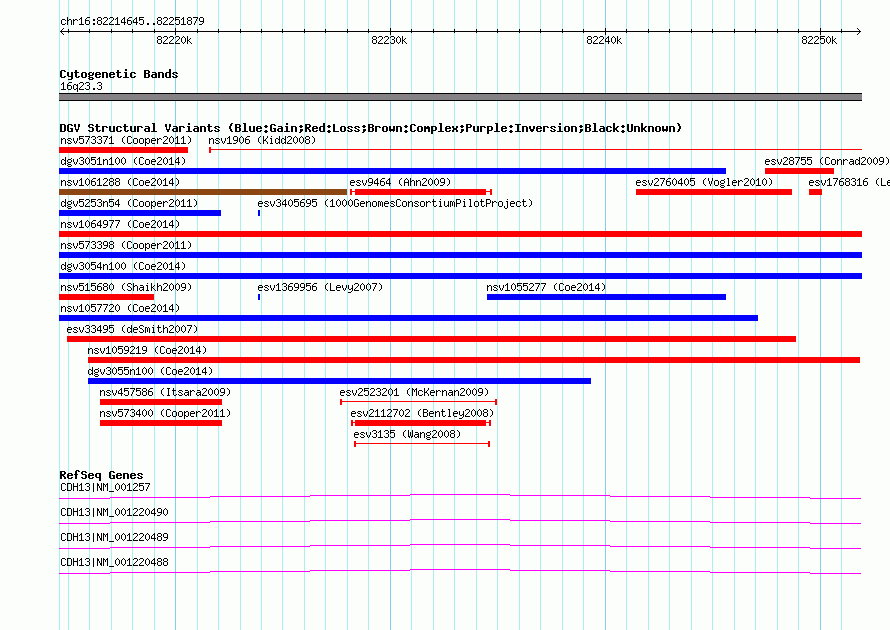
Task: Click the chr16:82214645..82251879 position label
Action: coord(132,21)
